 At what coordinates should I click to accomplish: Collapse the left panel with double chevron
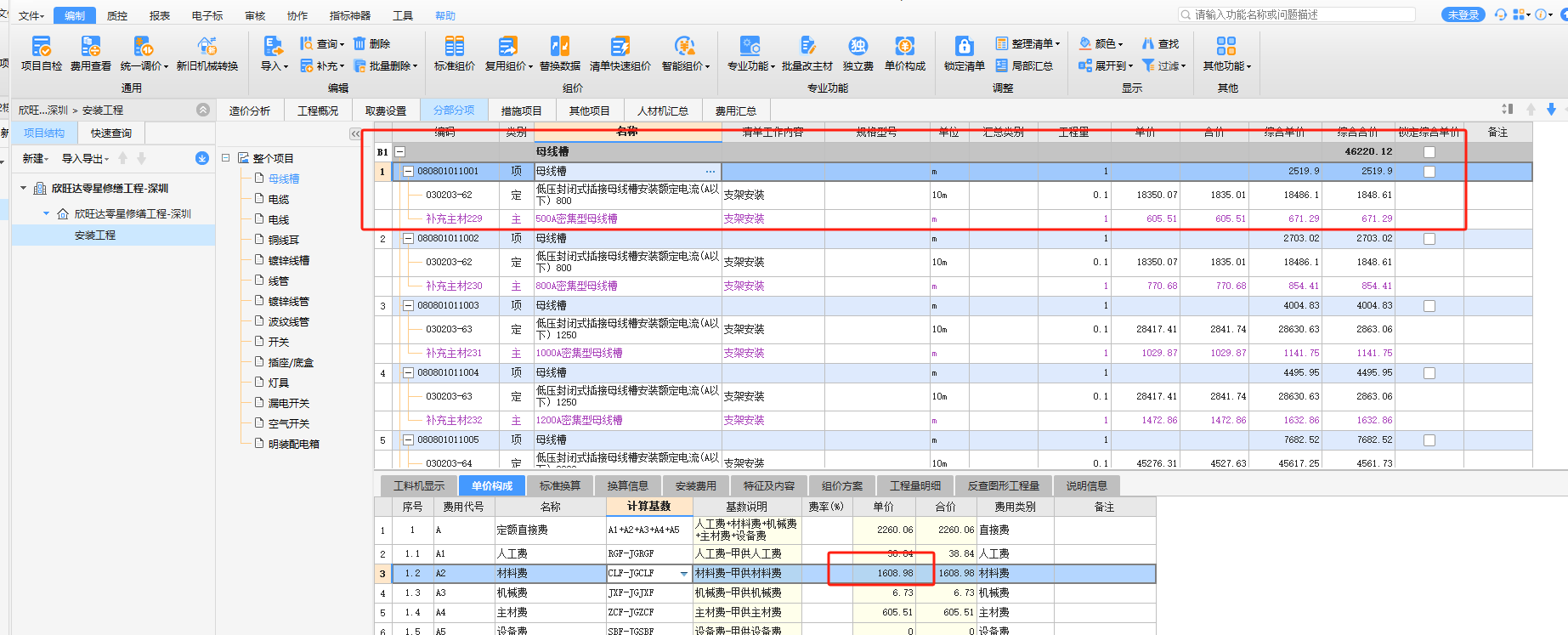355,133
